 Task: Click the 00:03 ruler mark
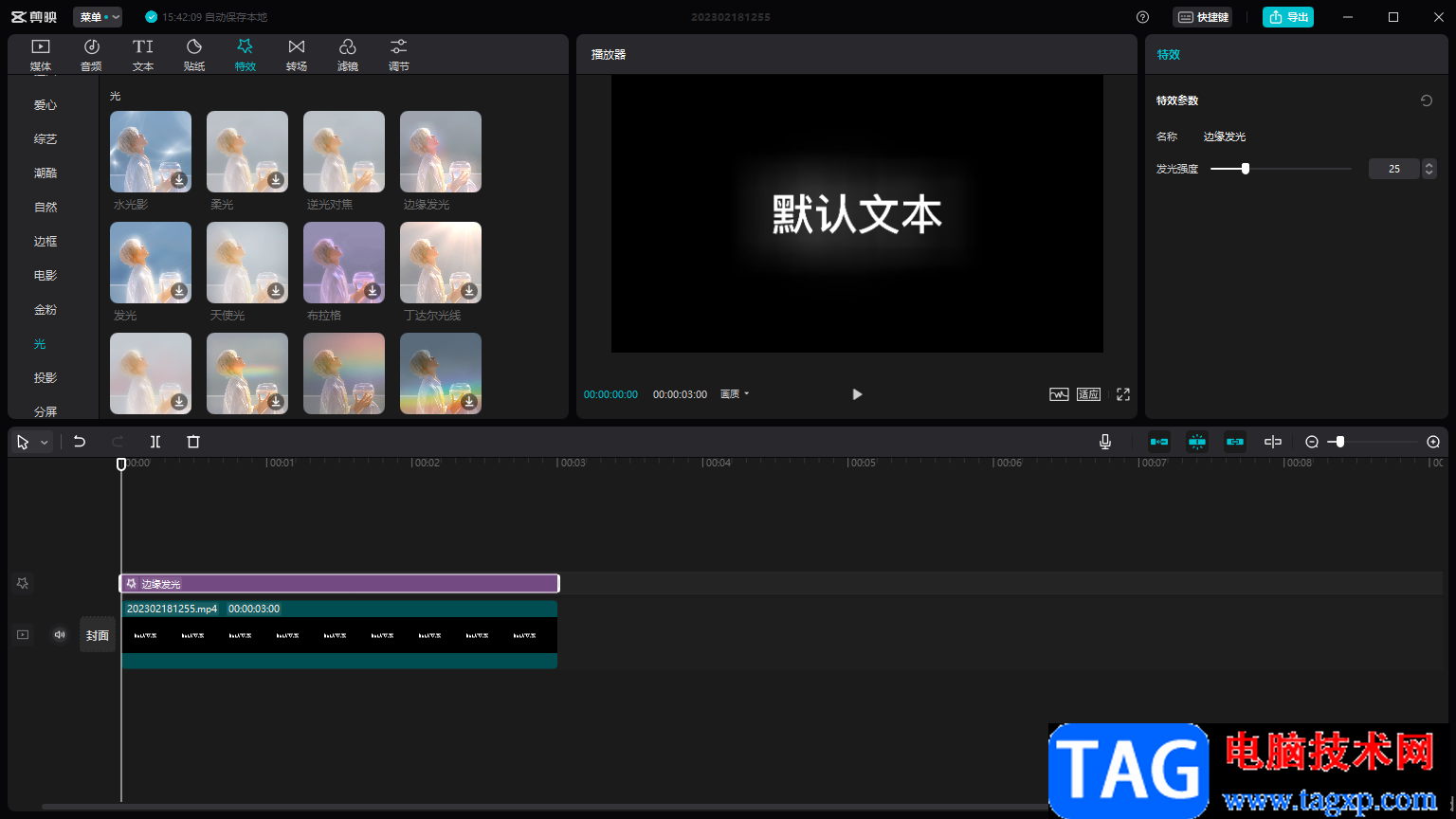pyautogui.click(x=572, y=464)
